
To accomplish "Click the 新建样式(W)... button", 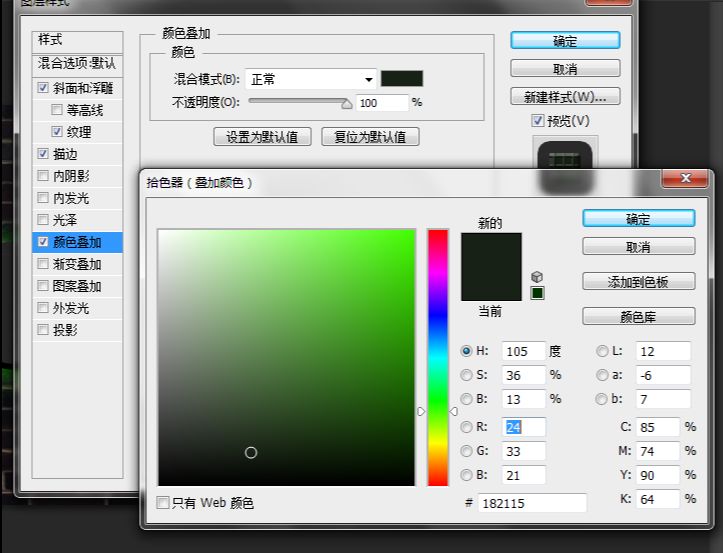I will tap(565, 97).
